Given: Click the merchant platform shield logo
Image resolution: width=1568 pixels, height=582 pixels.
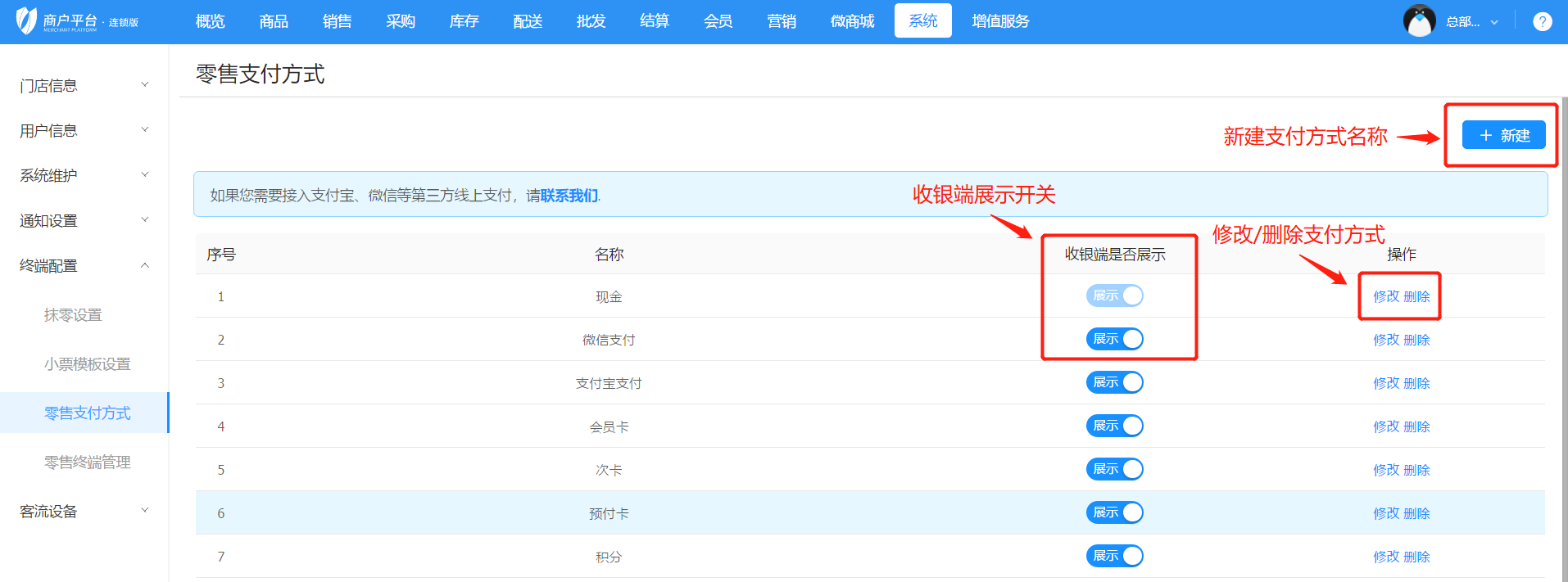Looking at the screenshot, I should (x=27, y=20).
